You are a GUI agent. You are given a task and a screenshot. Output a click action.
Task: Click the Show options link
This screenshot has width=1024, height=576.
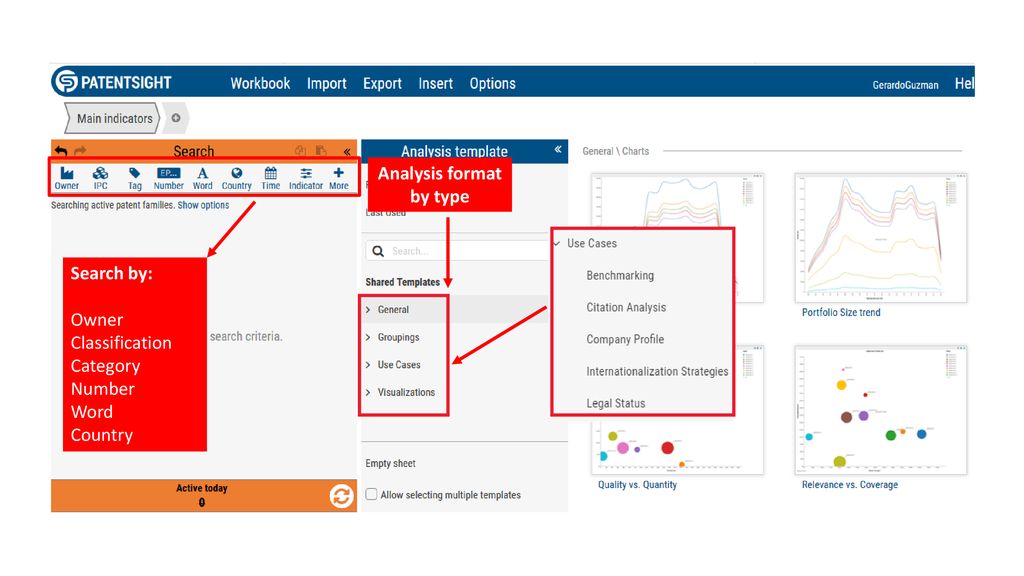pyautogui.click(x=203, y=205)
